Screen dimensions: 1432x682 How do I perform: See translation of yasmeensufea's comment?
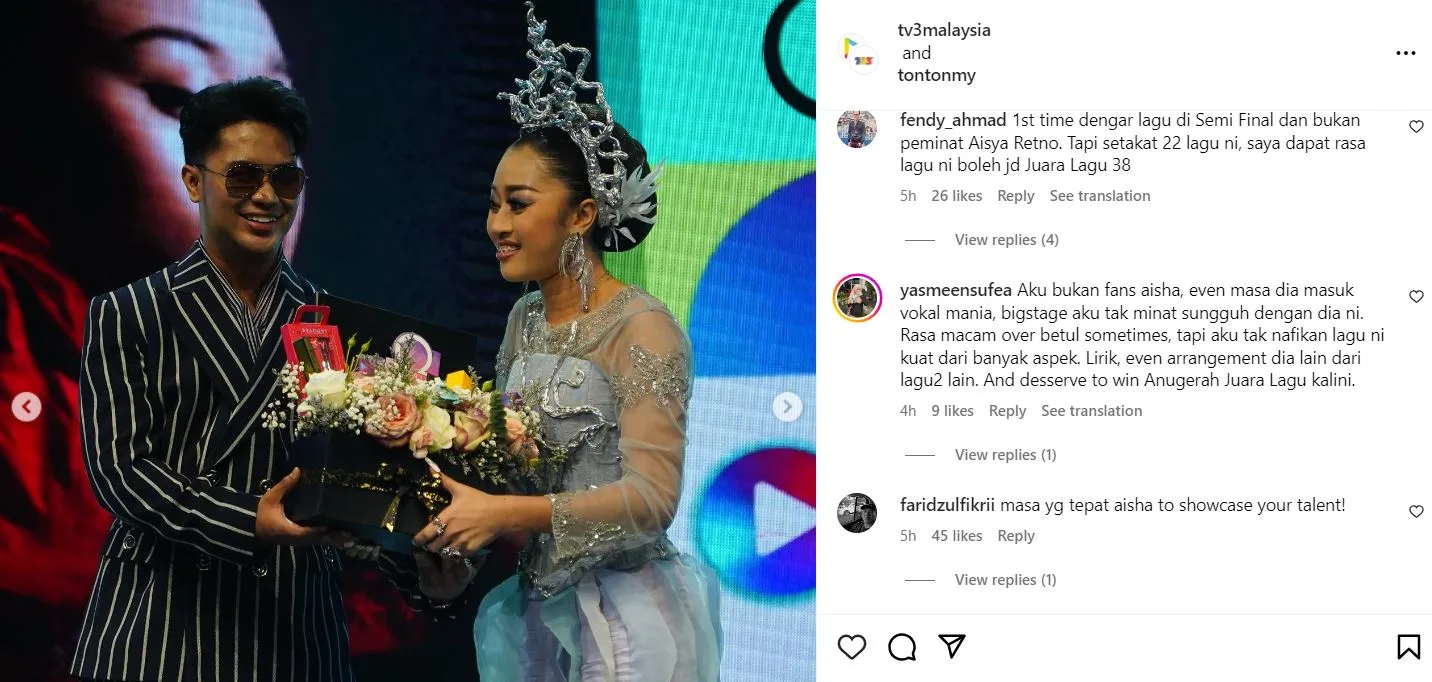click(x=1091, y=411)
